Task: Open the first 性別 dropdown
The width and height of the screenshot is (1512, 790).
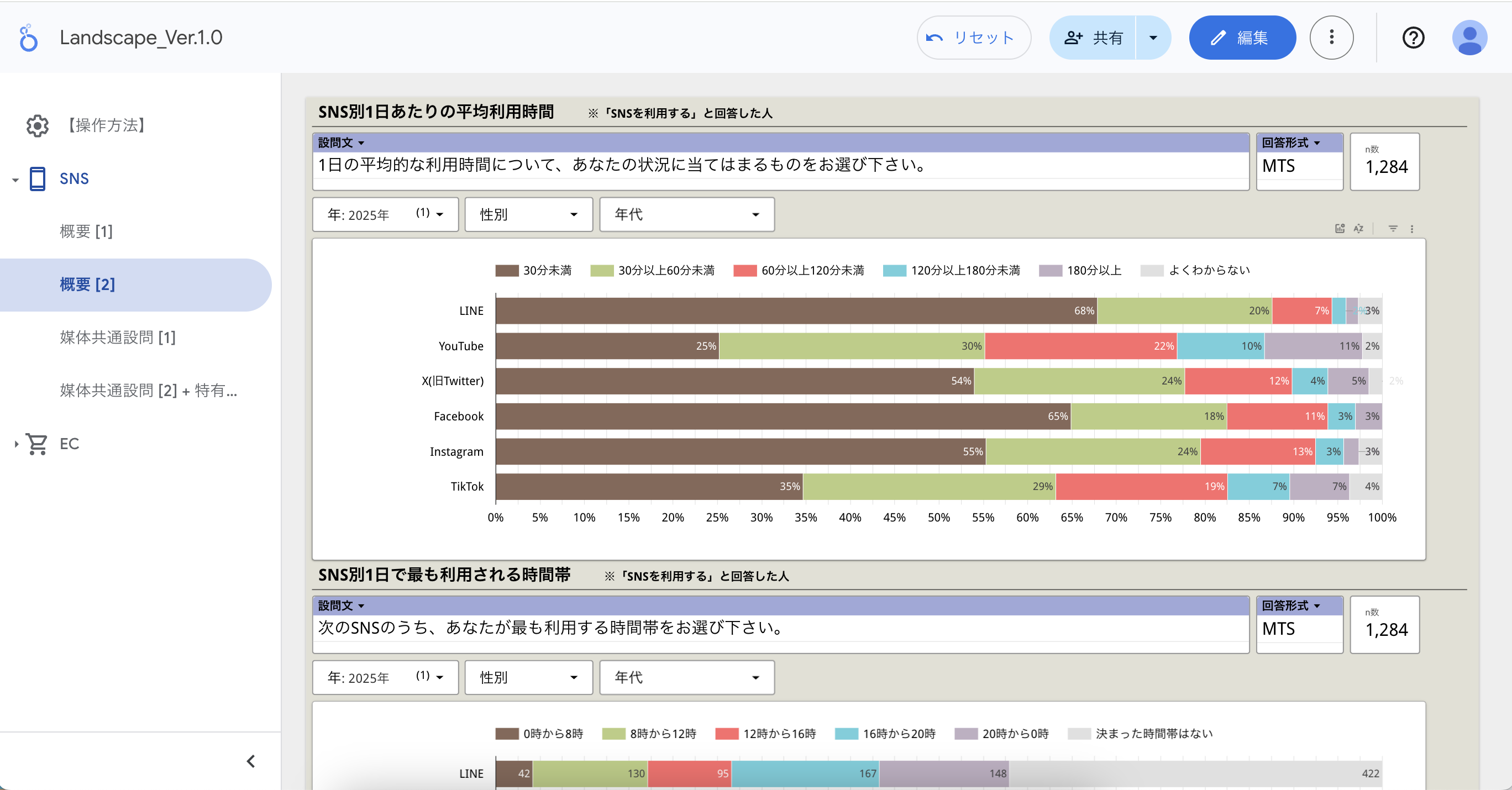Action: [x=528, y=215]
